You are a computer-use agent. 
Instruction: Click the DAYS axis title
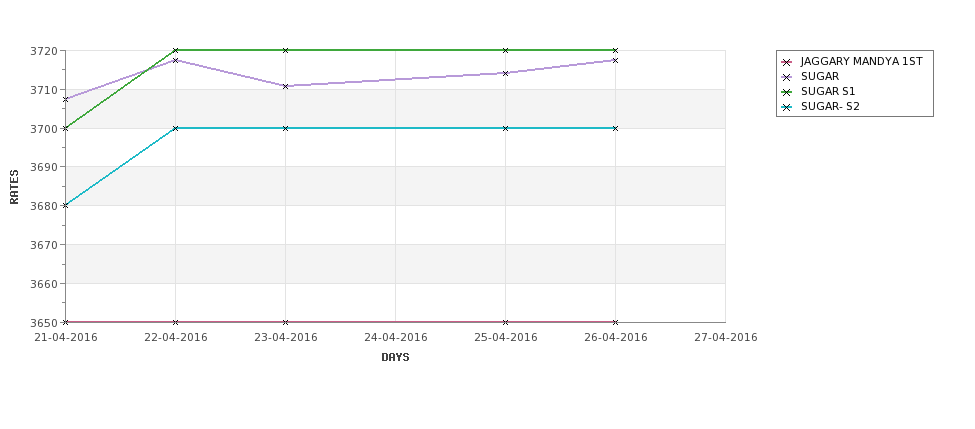point(395,358)
